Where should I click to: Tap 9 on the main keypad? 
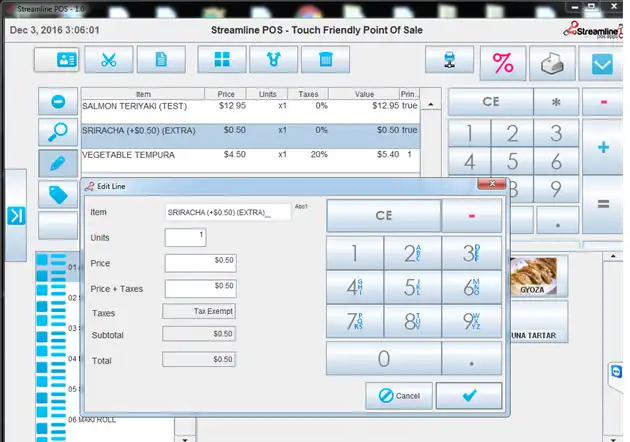tap(556, 189)
